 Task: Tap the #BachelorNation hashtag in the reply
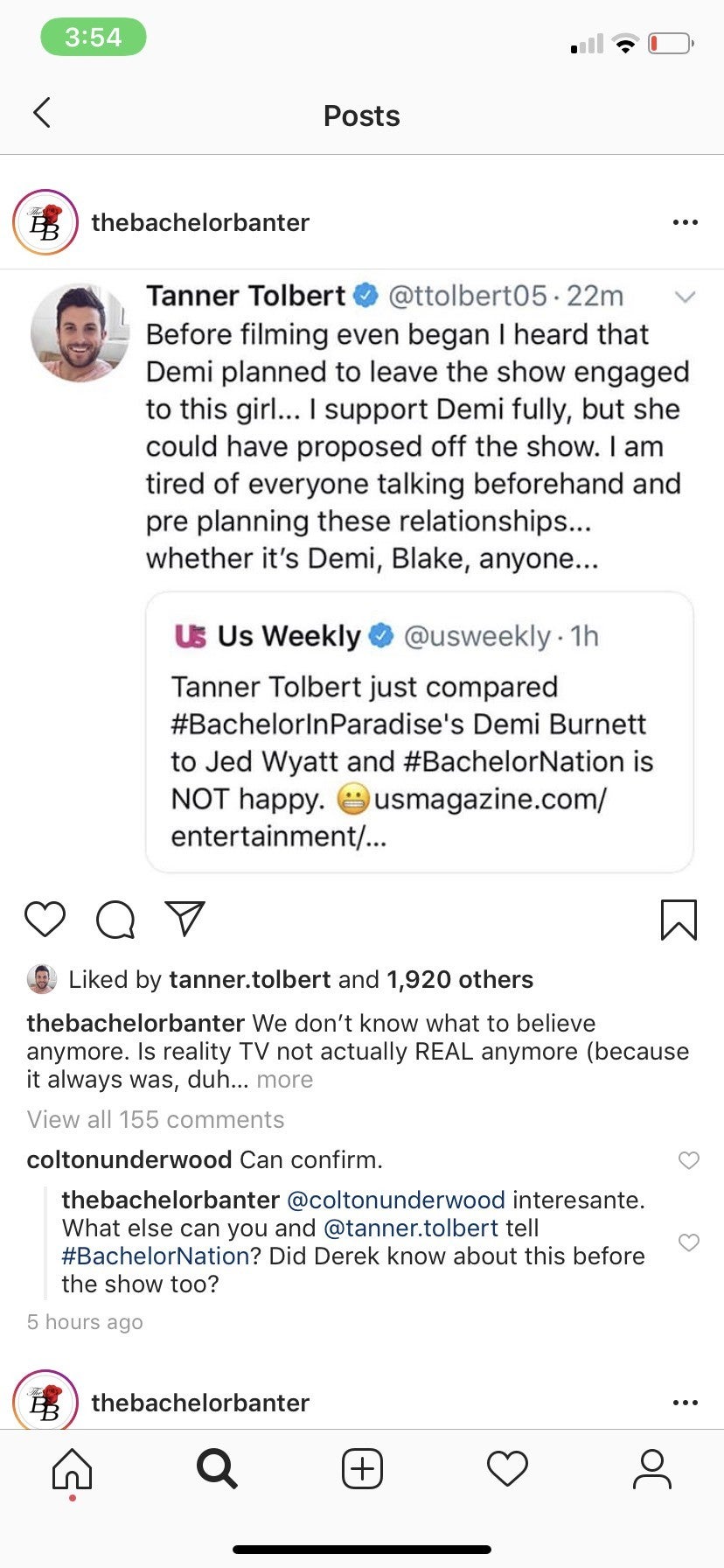pos(156,1256)
